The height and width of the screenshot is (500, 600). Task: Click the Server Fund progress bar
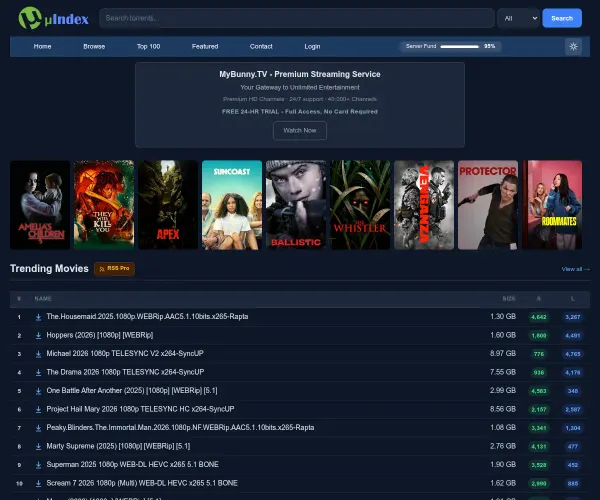coord(460,46)
